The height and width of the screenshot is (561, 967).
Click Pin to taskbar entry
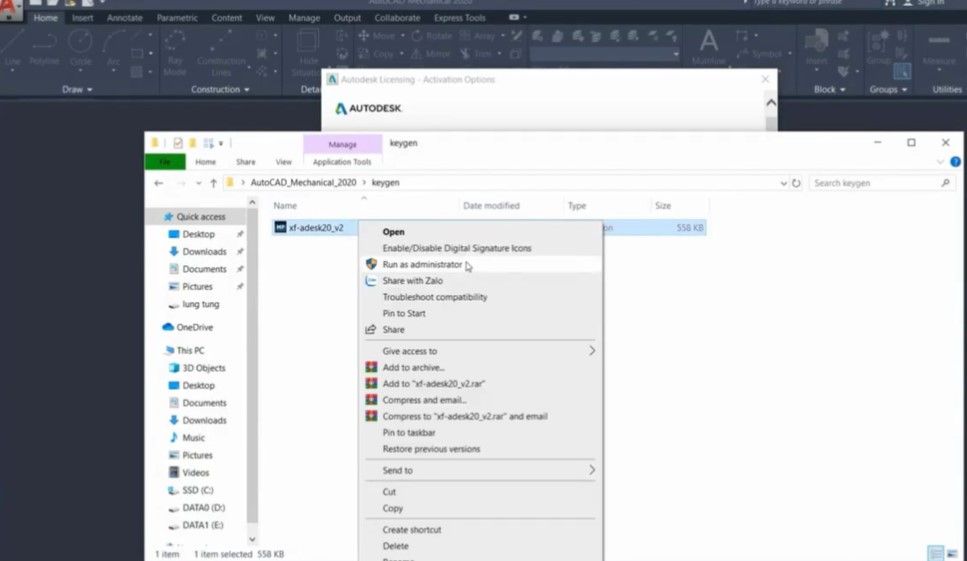pyautogui.click(x=409, y=433)
